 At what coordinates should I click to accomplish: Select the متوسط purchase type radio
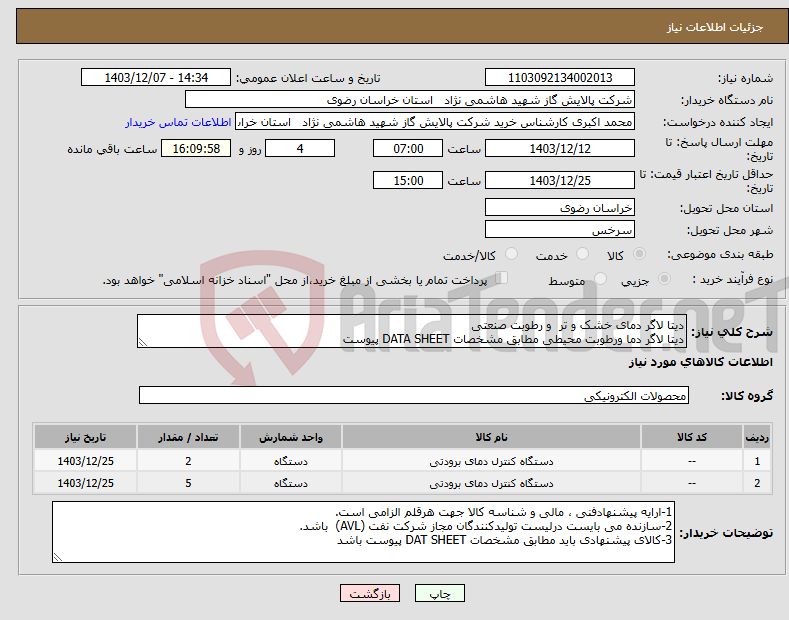click(600, 279)
